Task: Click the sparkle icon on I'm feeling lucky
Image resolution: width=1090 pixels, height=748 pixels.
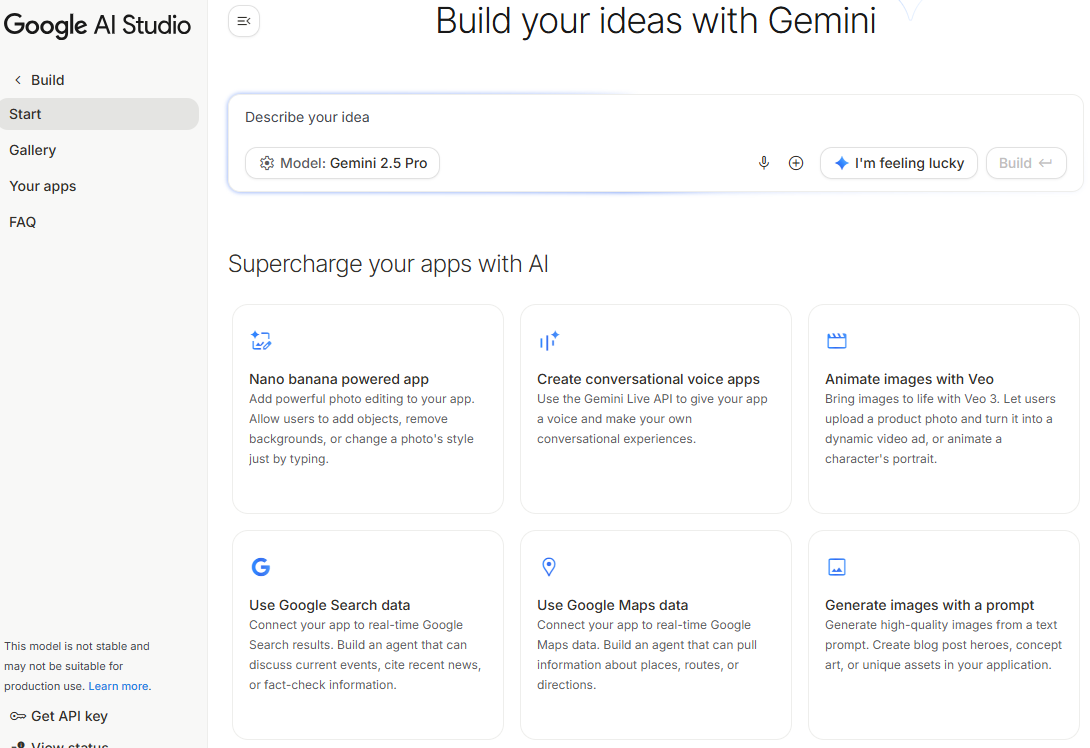Action: (x=841, y=163)
